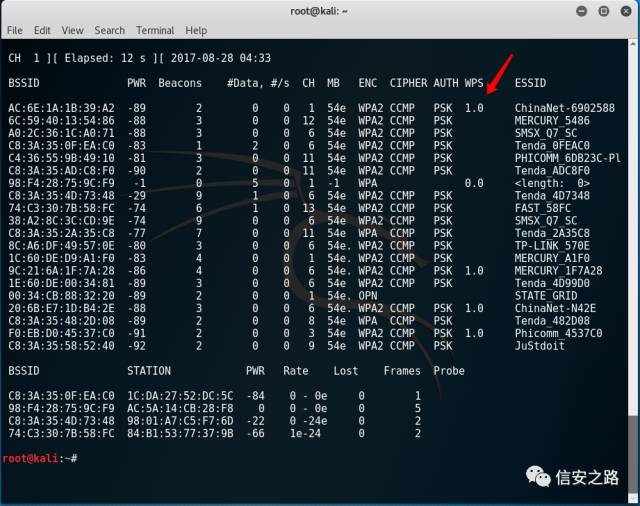Click ESSID PHICOMM_6DB23C-Pl

tap(568, 158)
